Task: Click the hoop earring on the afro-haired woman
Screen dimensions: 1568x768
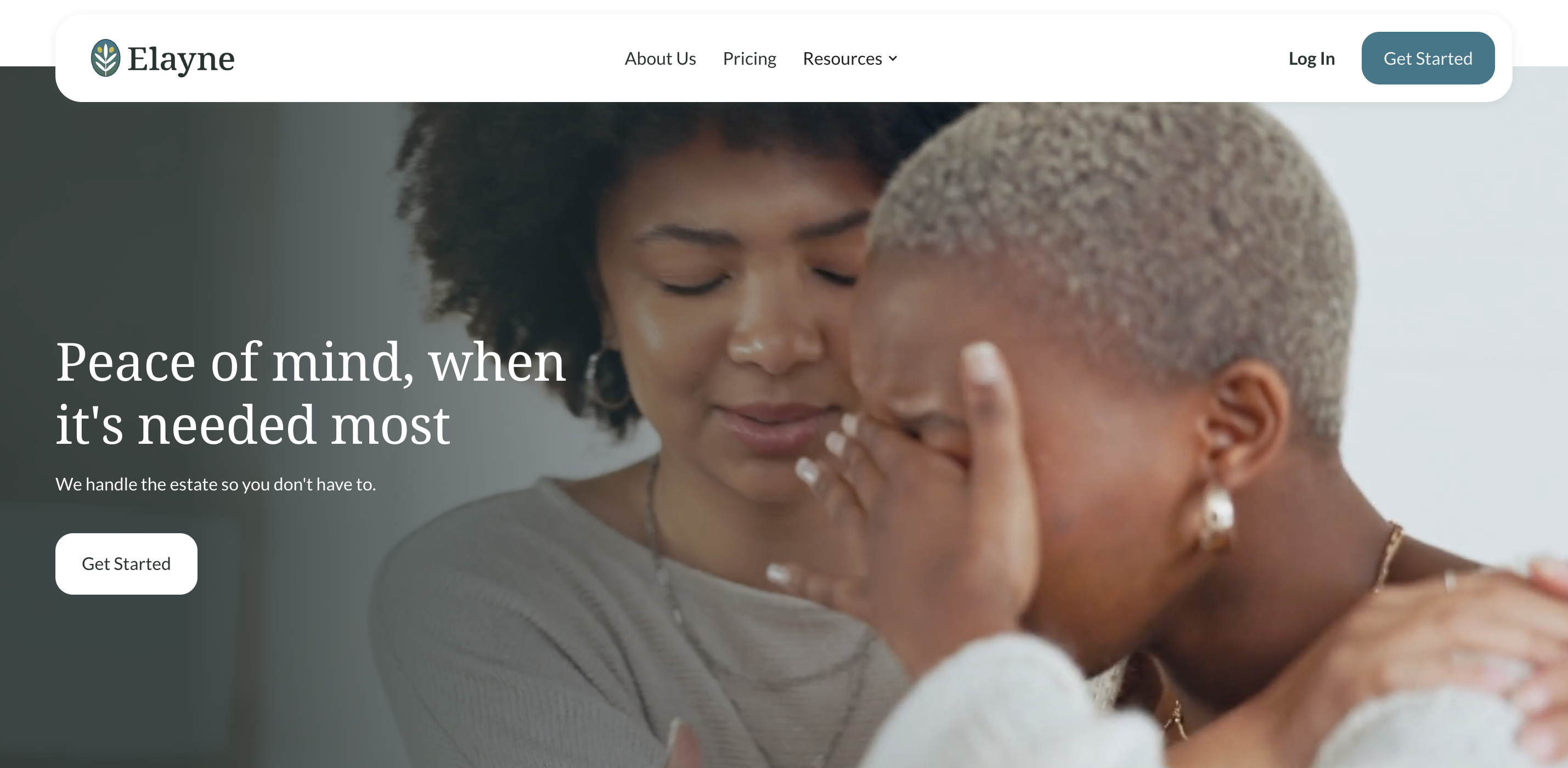Action: pyautogui.click(x=608, y=379)
